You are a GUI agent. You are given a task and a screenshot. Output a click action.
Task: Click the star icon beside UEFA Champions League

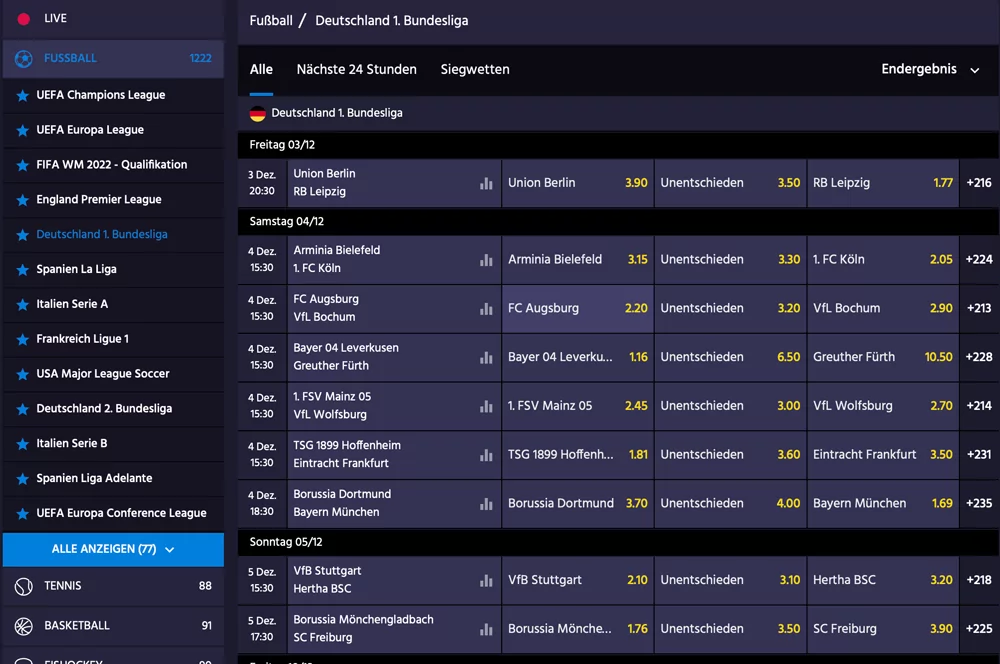(22, 96)
